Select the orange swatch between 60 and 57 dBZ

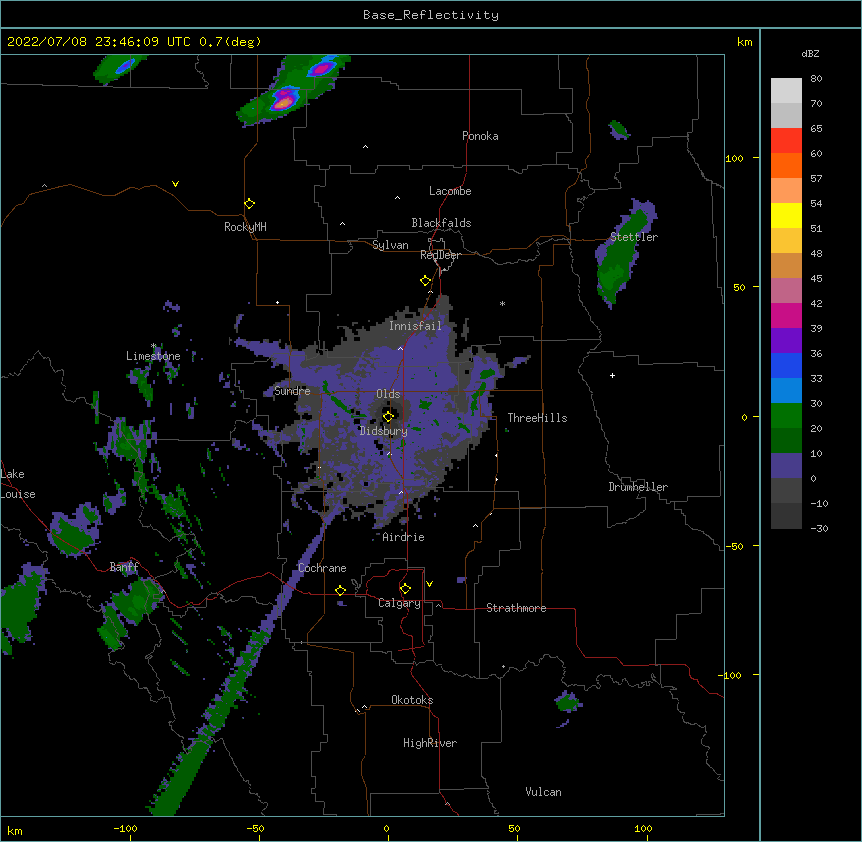tap(786, 165)
